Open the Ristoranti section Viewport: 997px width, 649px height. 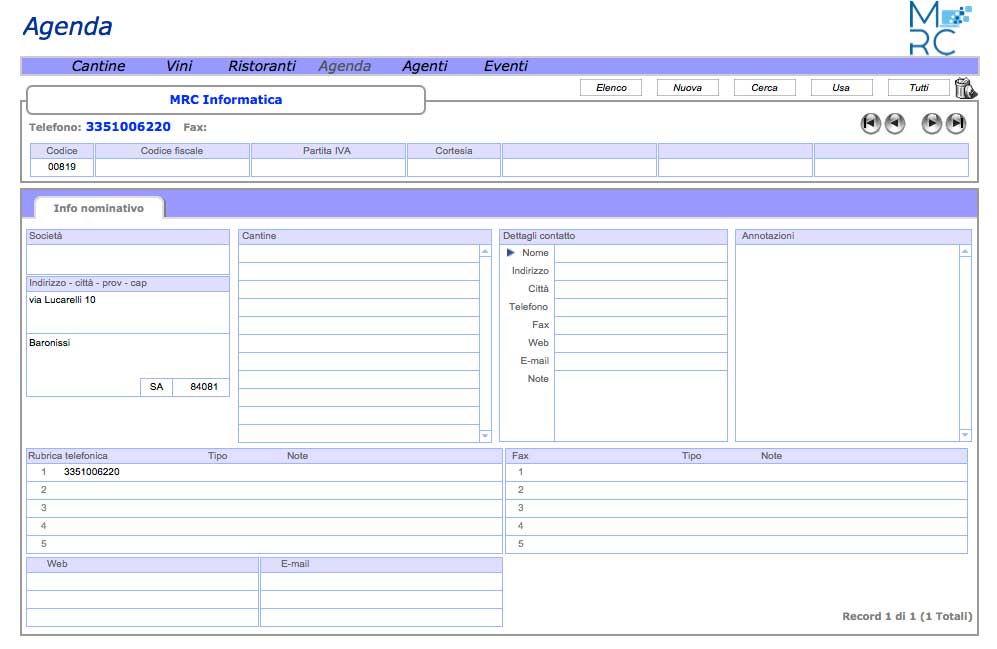pyautogui.click(x=262, y=66)
